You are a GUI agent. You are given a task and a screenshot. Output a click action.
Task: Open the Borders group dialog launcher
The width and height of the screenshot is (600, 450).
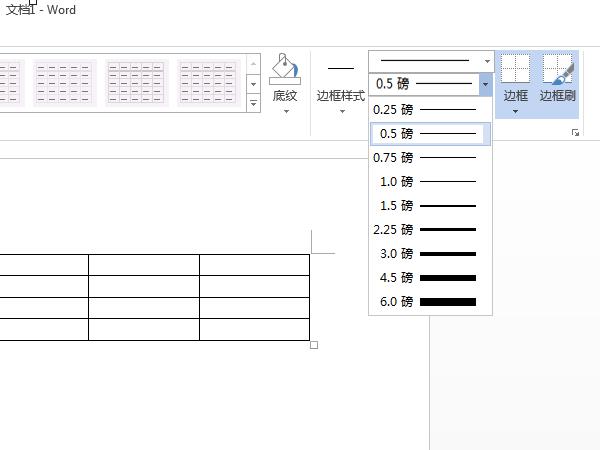point(575,132)
